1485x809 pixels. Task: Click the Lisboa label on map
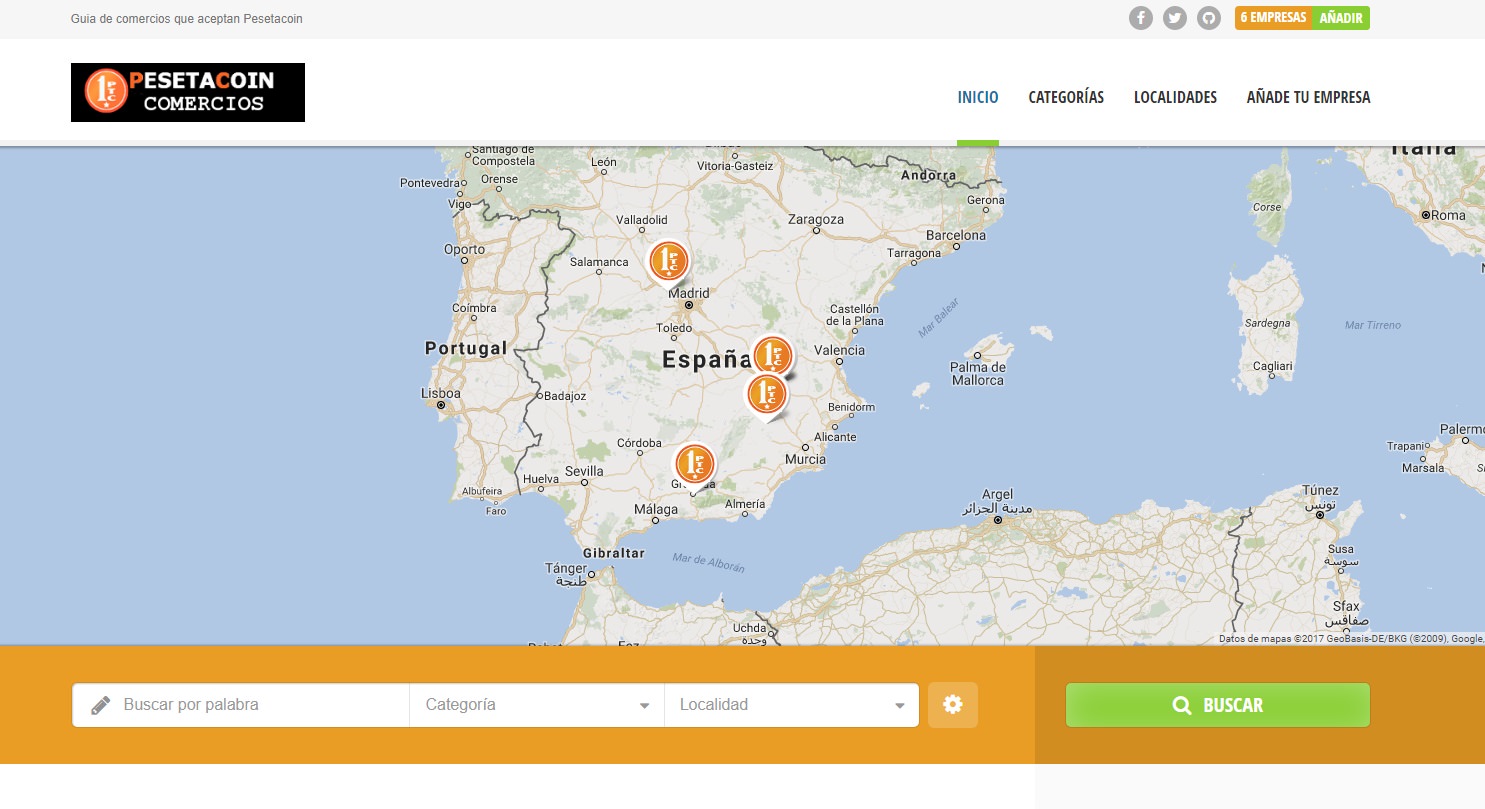point(441,394)
